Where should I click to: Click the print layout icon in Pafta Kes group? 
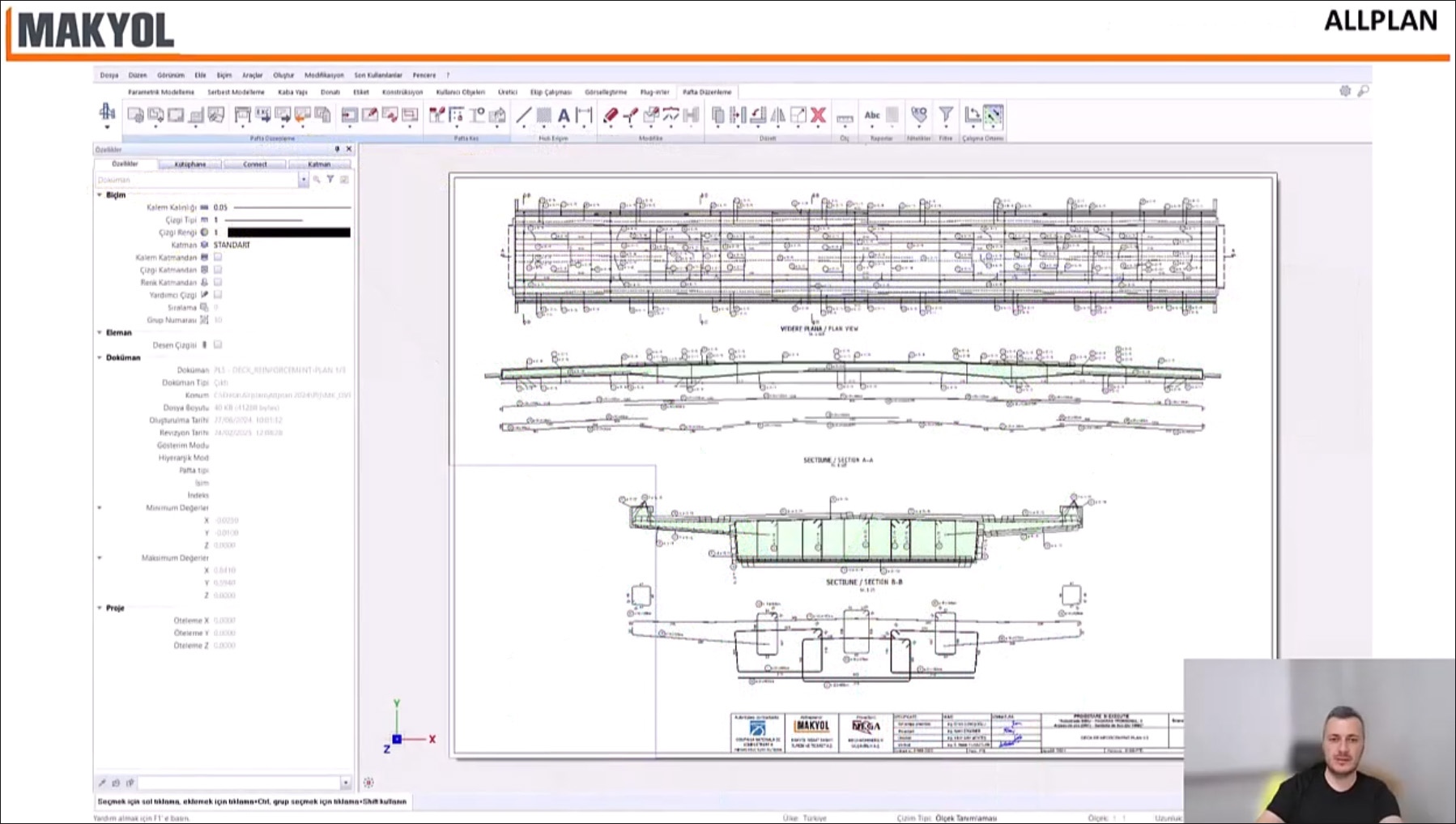click(x=497, y=116)
